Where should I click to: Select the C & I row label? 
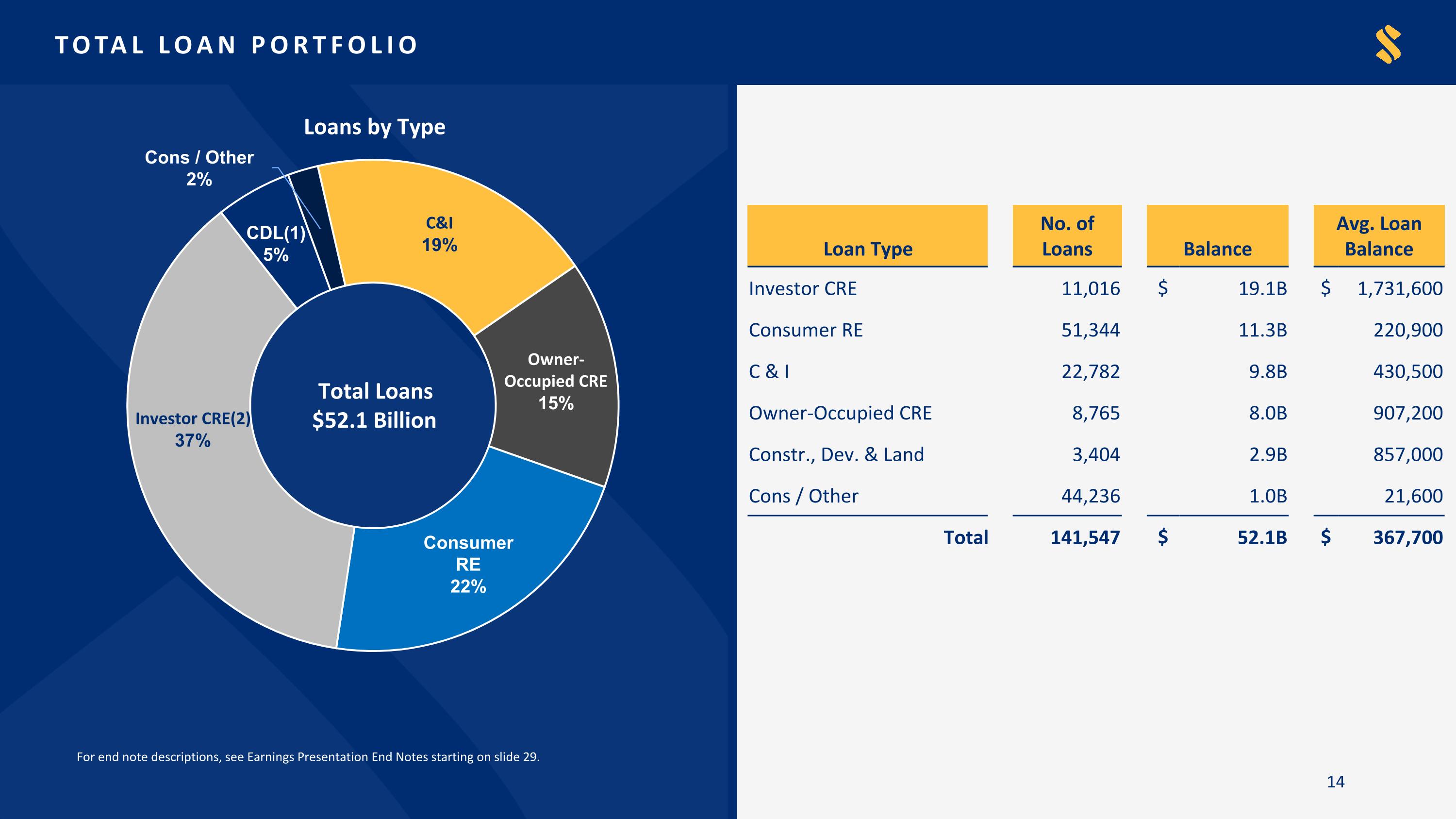[769, 372]
